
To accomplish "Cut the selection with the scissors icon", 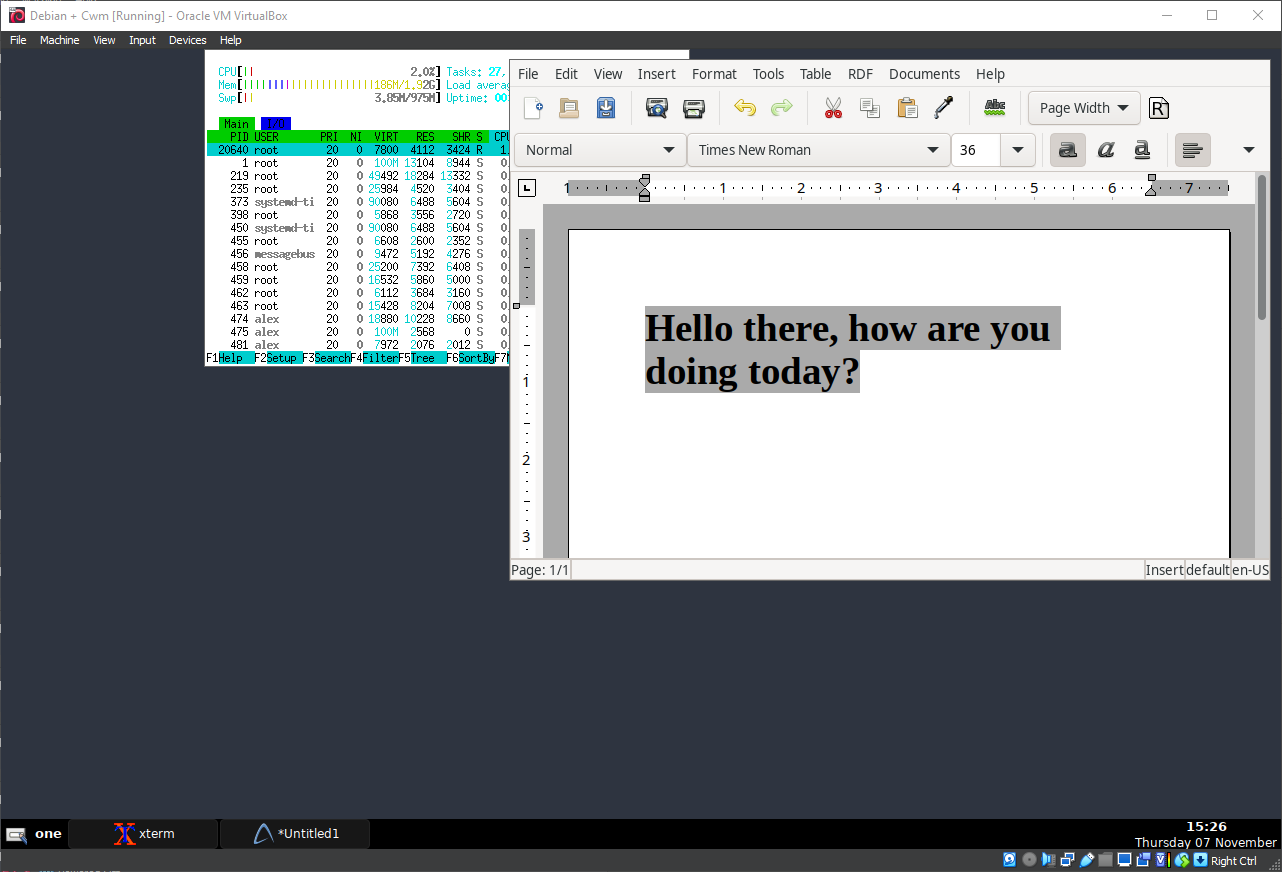I will coord(833,108).
